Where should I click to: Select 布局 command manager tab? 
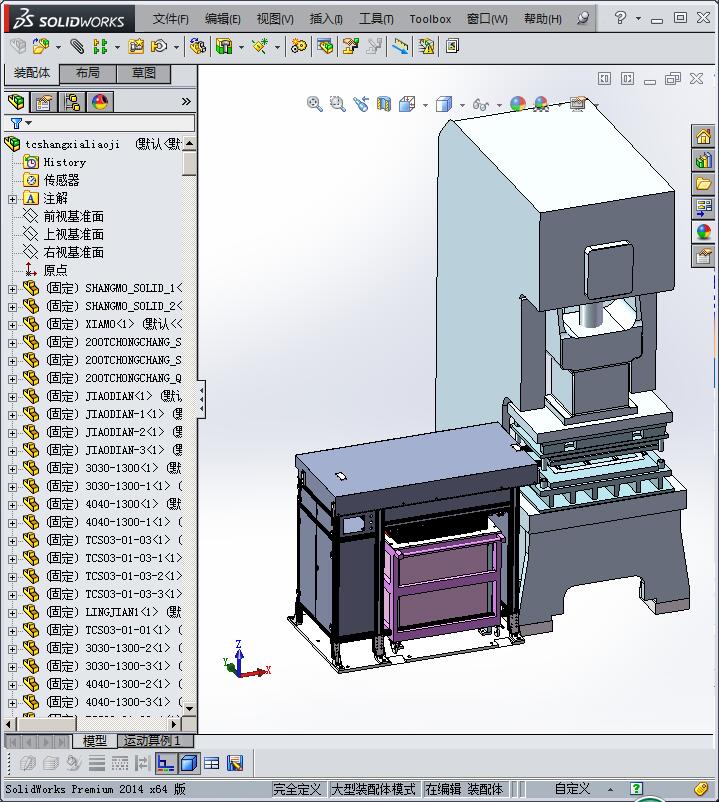pos(88,73)
